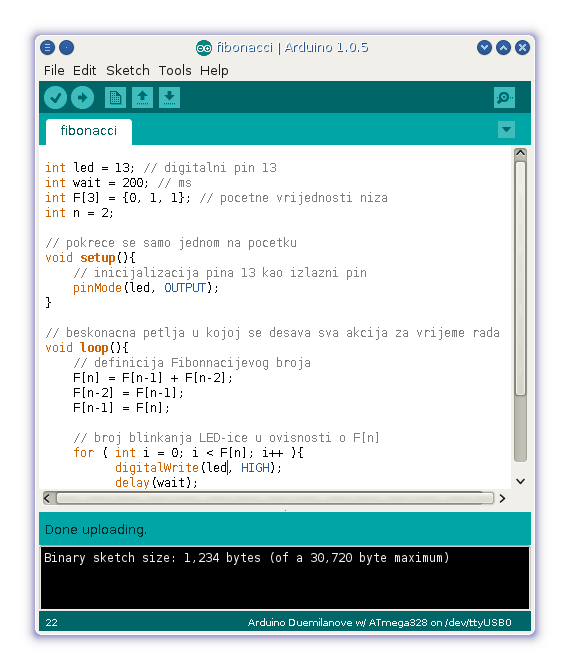
Task: Select the fibonacci tab
Action: click(89, 131)
